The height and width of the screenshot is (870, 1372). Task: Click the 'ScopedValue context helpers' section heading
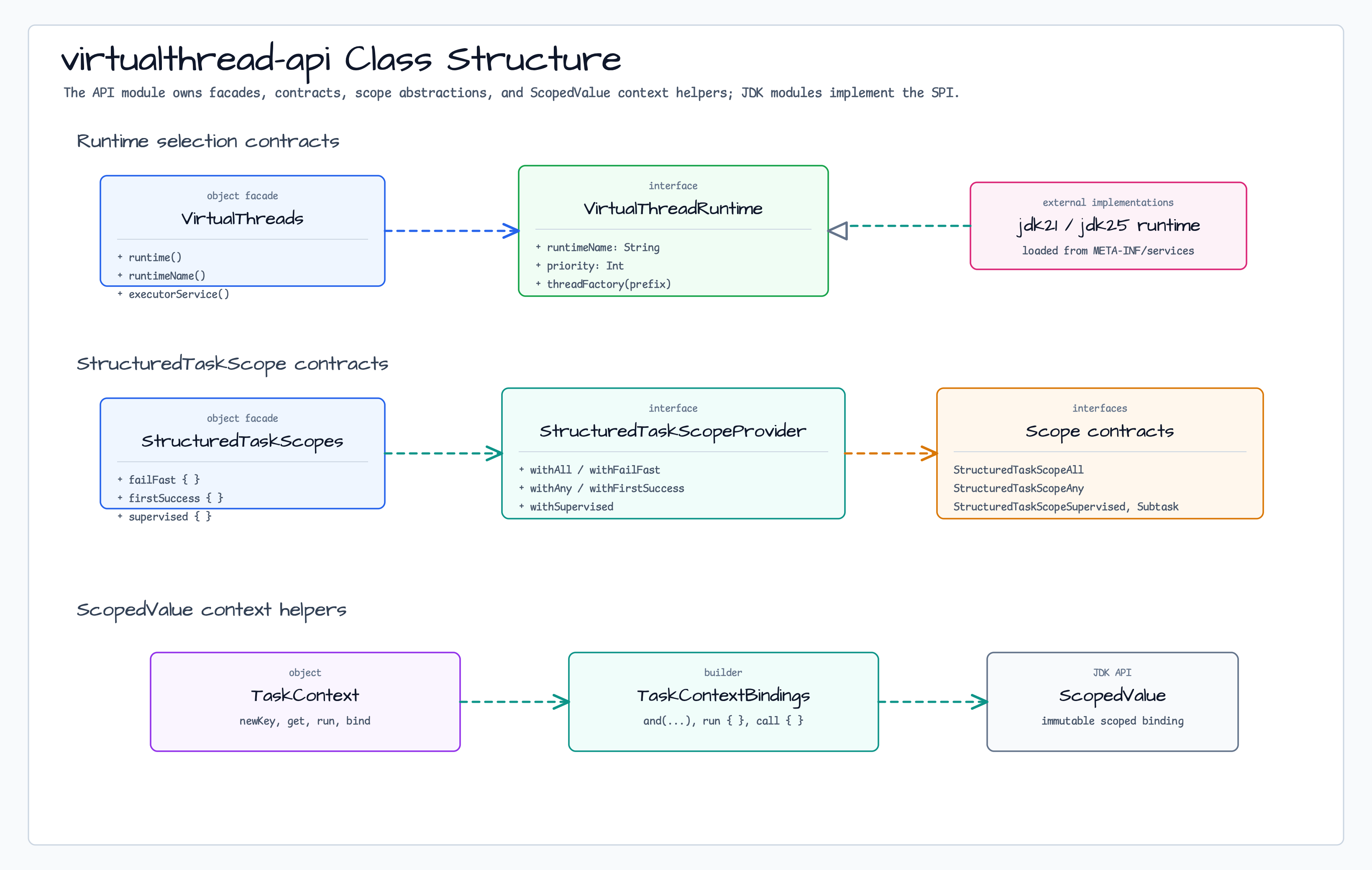(x=211, y=609)
